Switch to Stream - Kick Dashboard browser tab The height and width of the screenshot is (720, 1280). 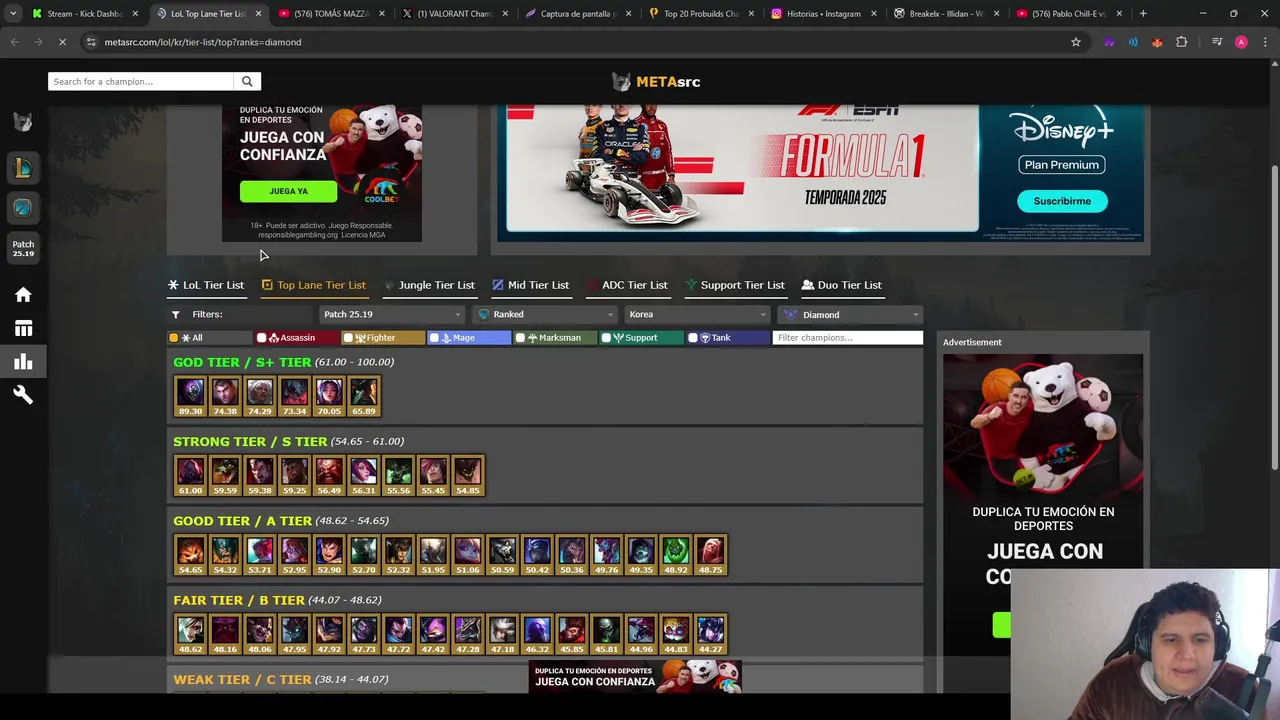click(x=84, y=14)
